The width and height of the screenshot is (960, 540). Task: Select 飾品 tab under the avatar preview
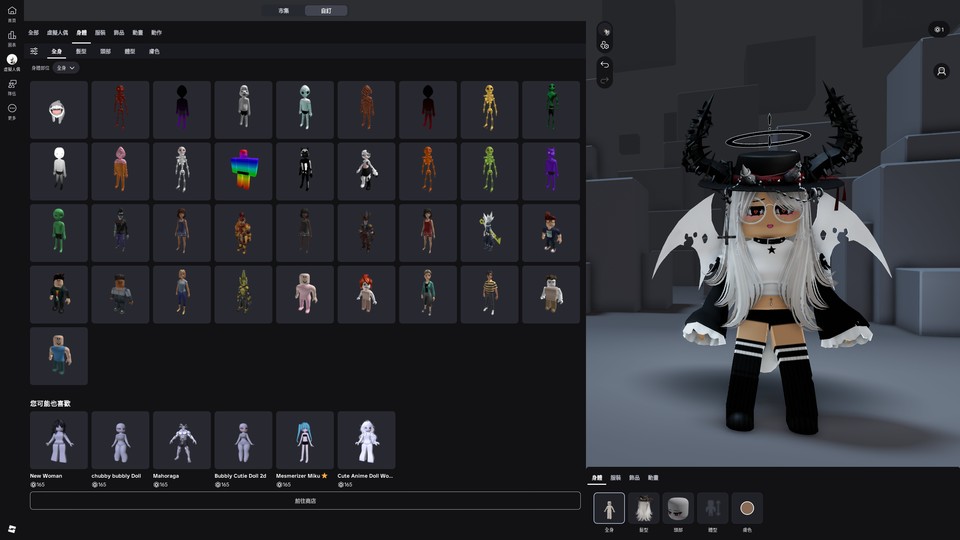click(x=634, y=478)
